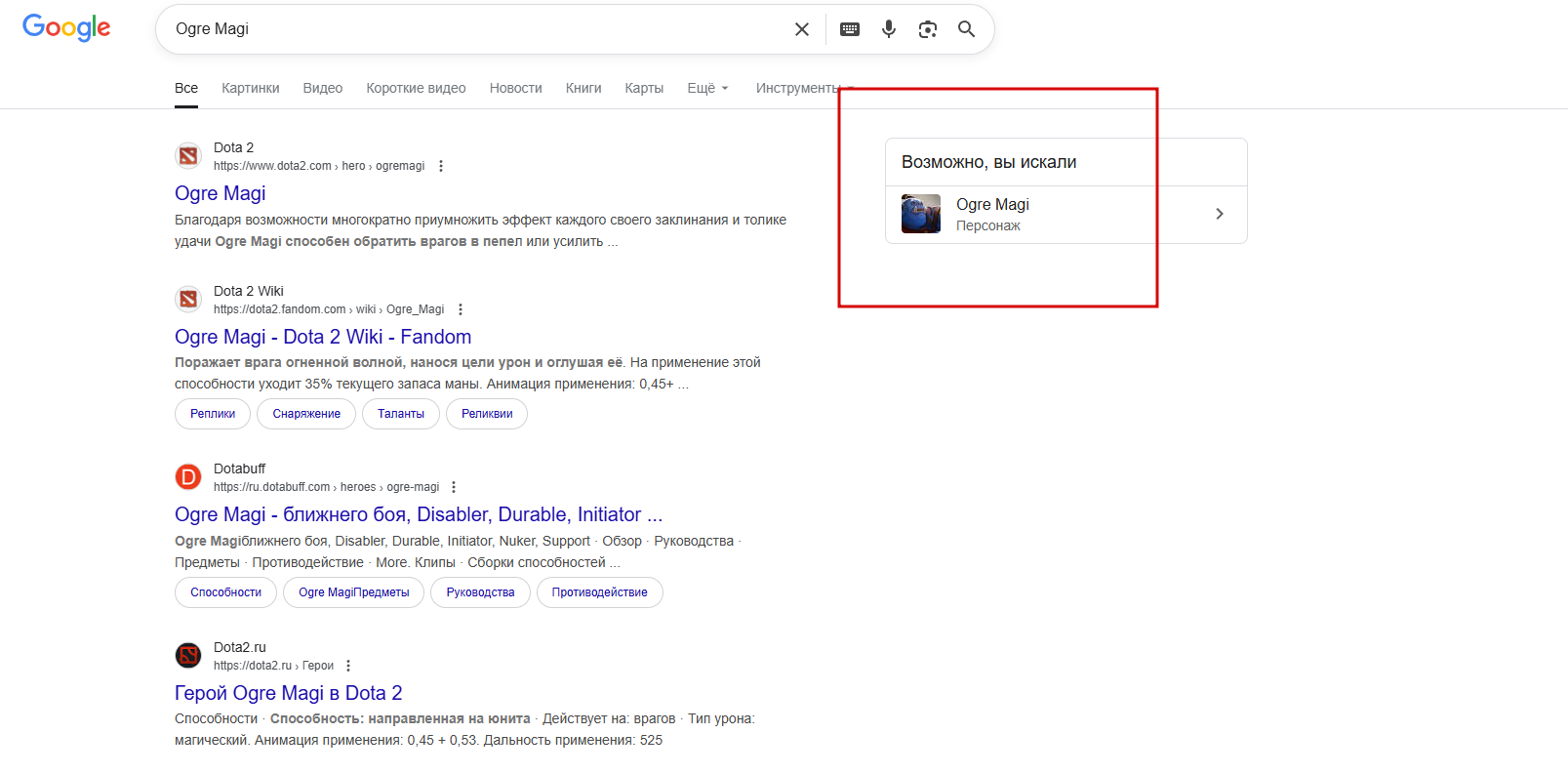Open the Dotabuff Ogre Magi result title

(419, 514)
